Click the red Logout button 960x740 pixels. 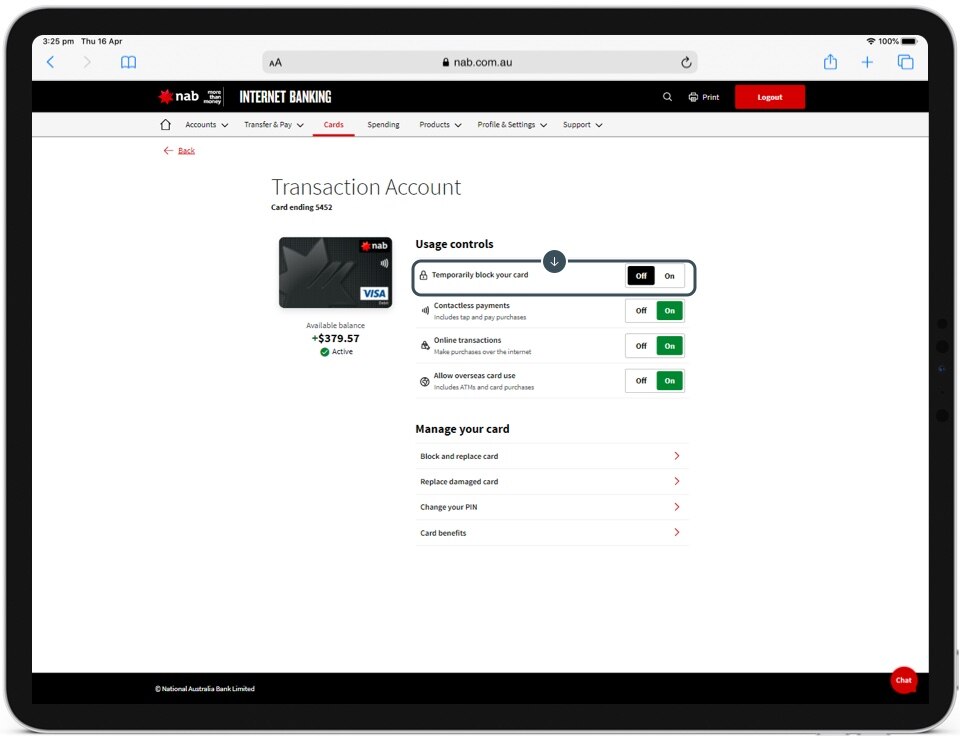coord(769,97)
